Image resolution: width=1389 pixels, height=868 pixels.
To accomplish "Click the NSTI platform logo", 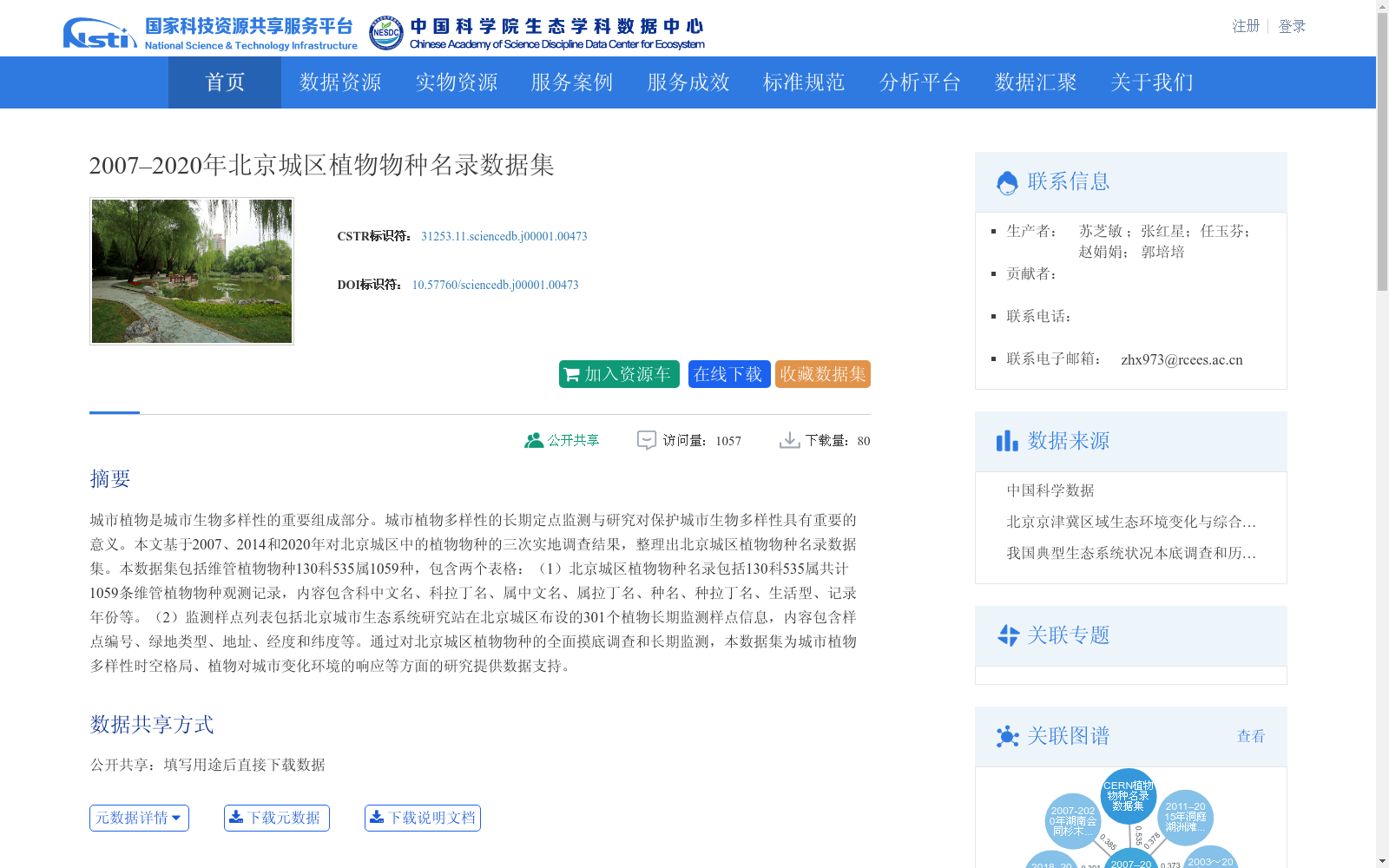I will (x=210, y=33).
